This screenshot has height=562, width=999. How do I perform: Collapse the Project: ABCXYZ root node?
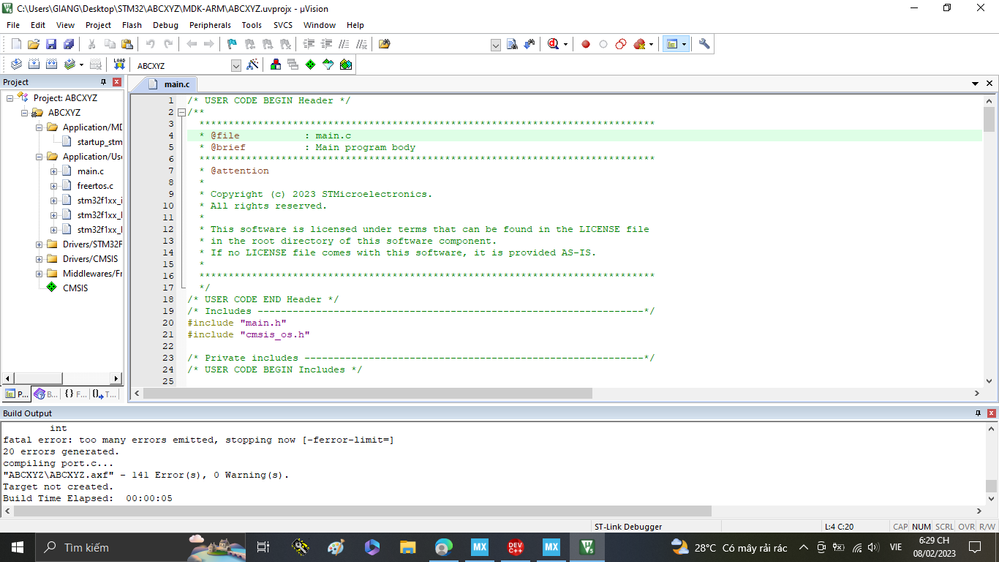coord(10,98)
